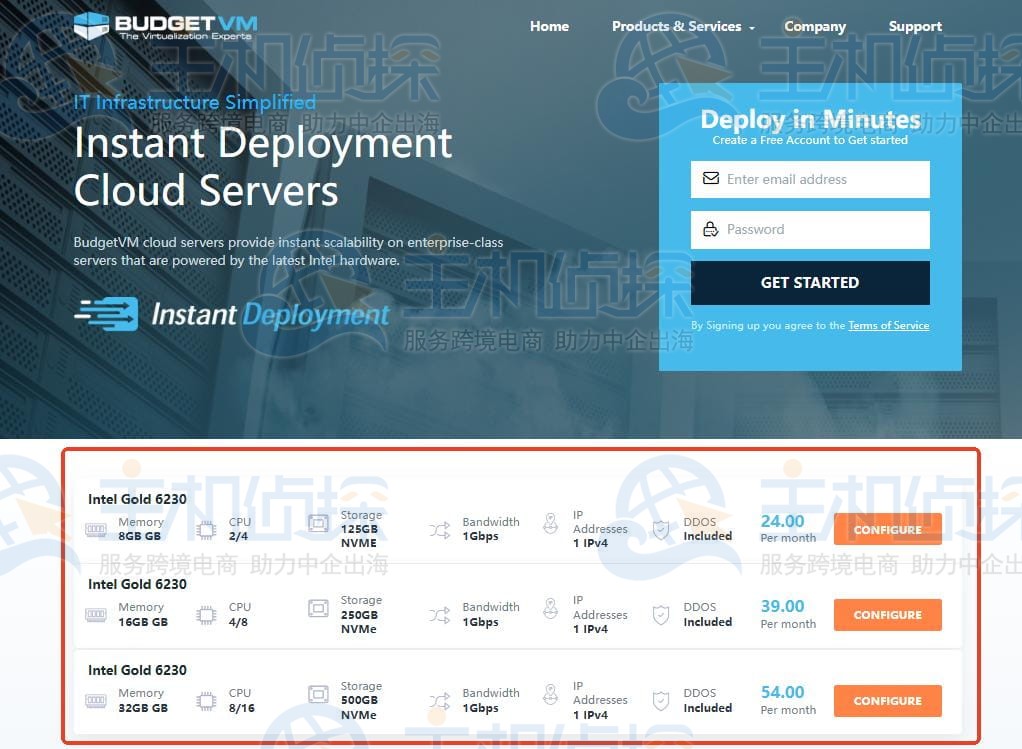Click the CPU chip icon for 2/4 plan
The width and height of the screenshot is (1022, 749).
(x=206, y=530)
